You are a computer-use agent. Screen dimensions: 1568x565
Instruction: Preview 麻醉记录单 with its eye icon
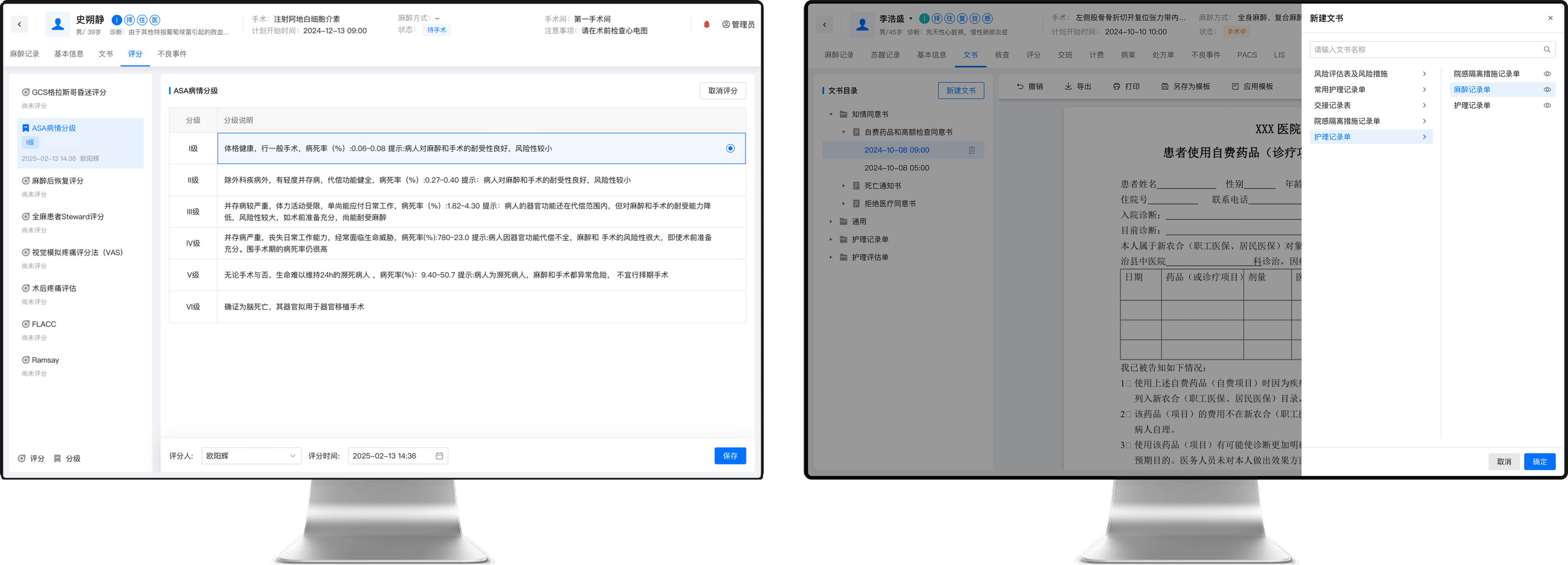point(1547,89)
